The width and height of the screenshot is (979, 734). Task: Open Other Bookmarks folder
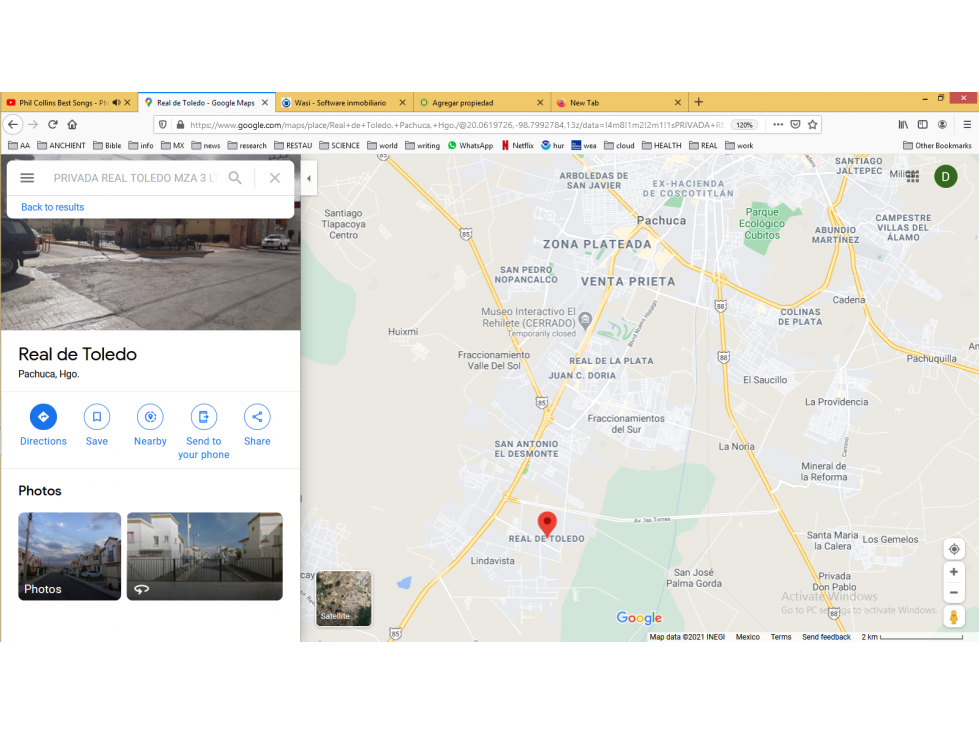[937, 145]
